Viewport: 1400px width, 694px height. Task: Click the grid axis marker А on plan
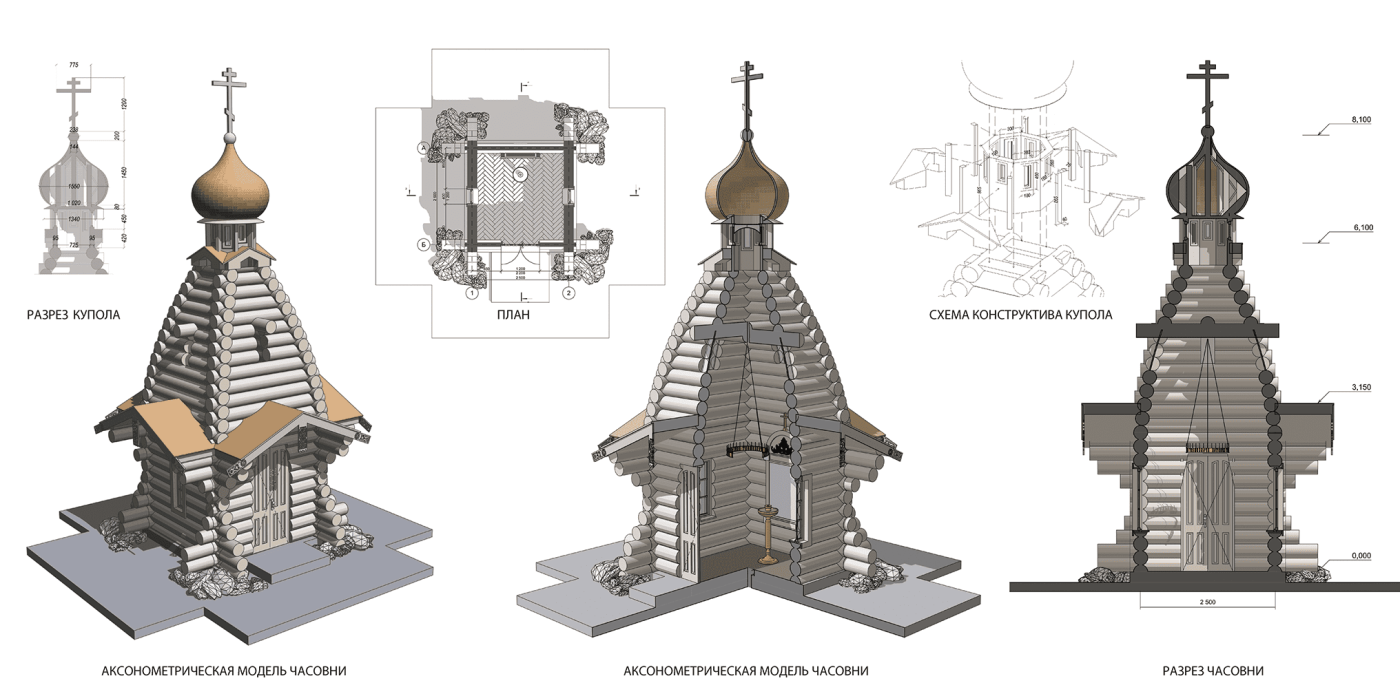coord(423,147)
